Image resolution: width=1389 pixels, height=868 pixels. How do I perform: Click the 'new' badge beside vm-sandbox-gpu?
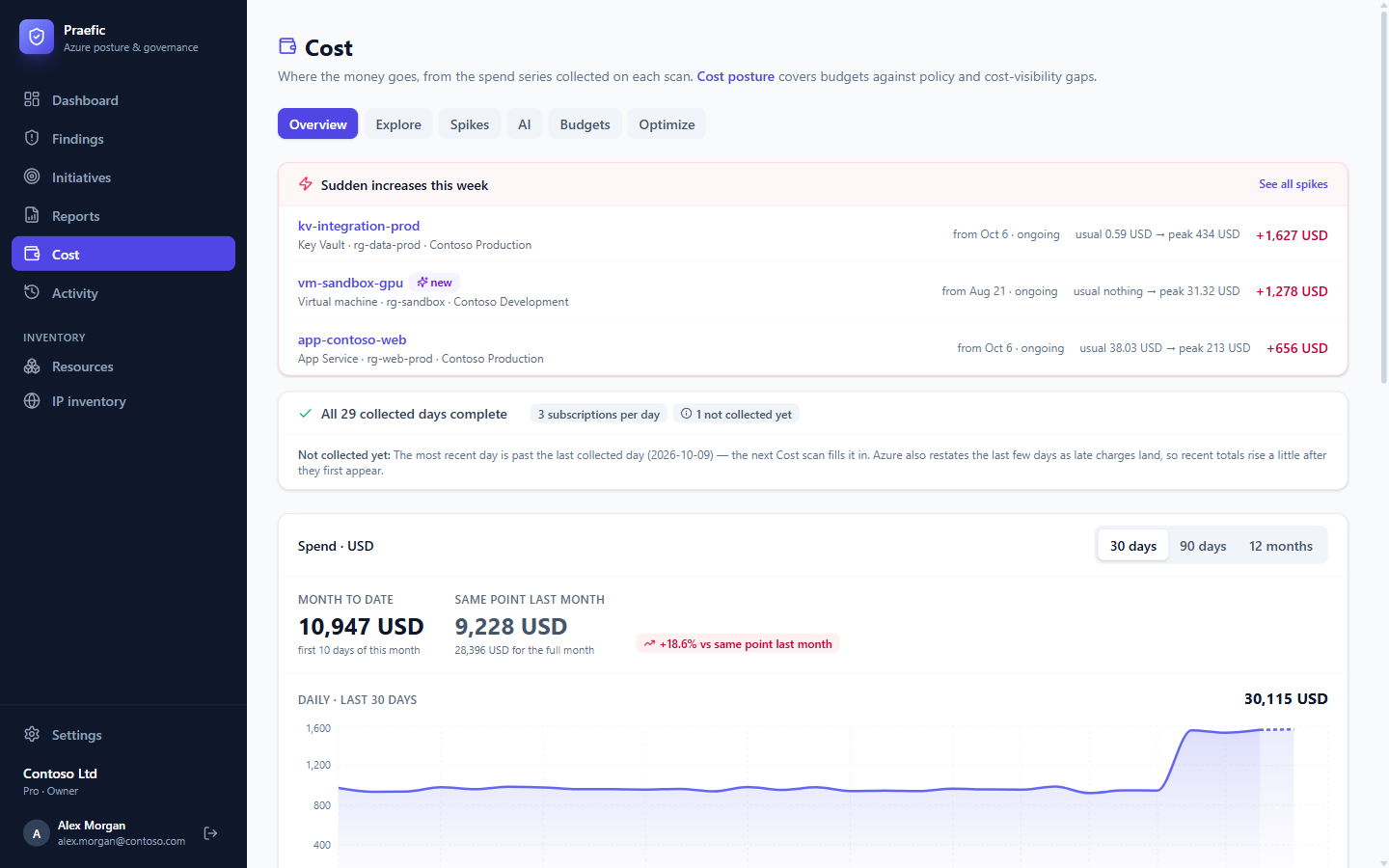(434, 283)
